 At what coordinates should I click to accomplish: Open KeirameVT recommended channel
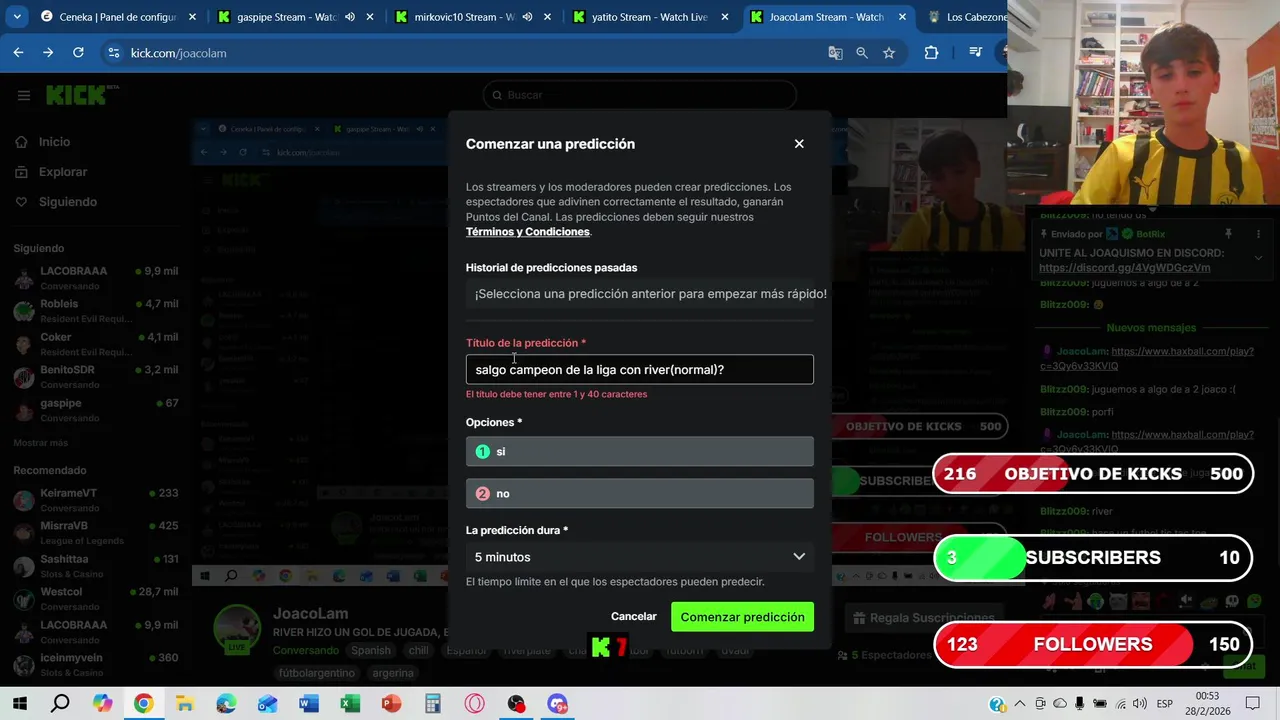click(95, 500)
